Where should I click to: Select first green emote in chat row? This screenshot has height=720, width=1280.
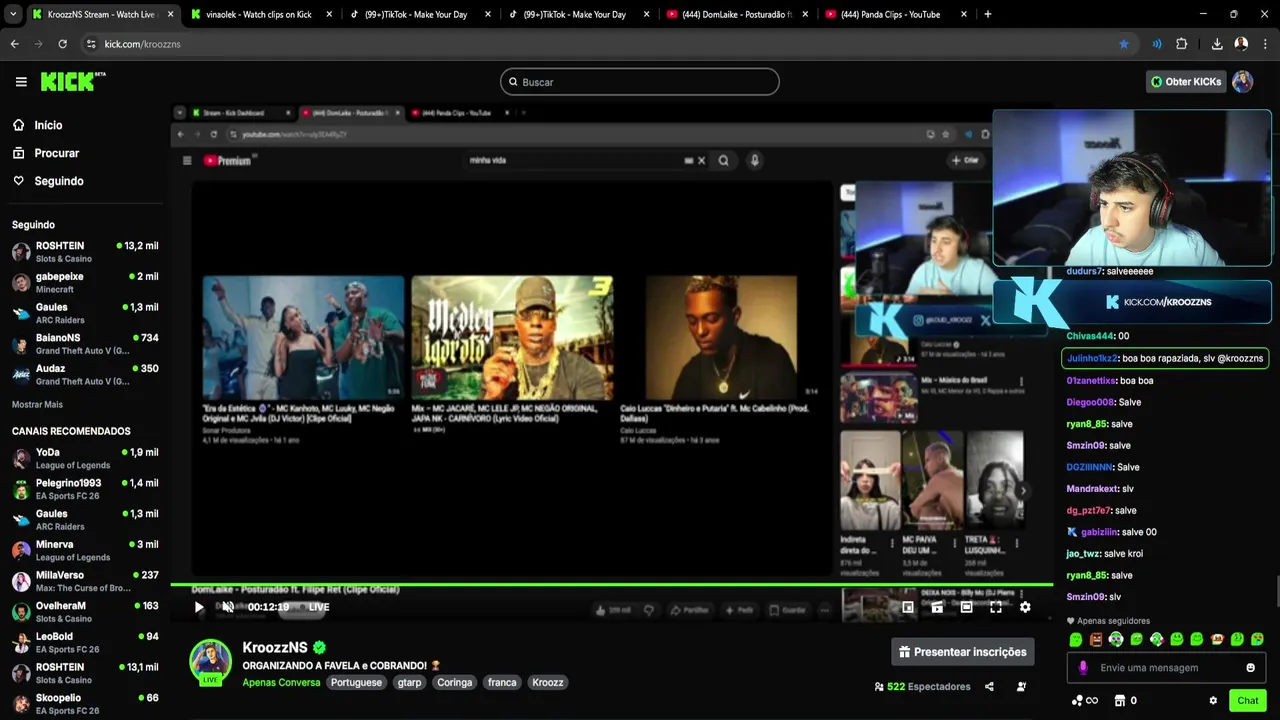1076,640
